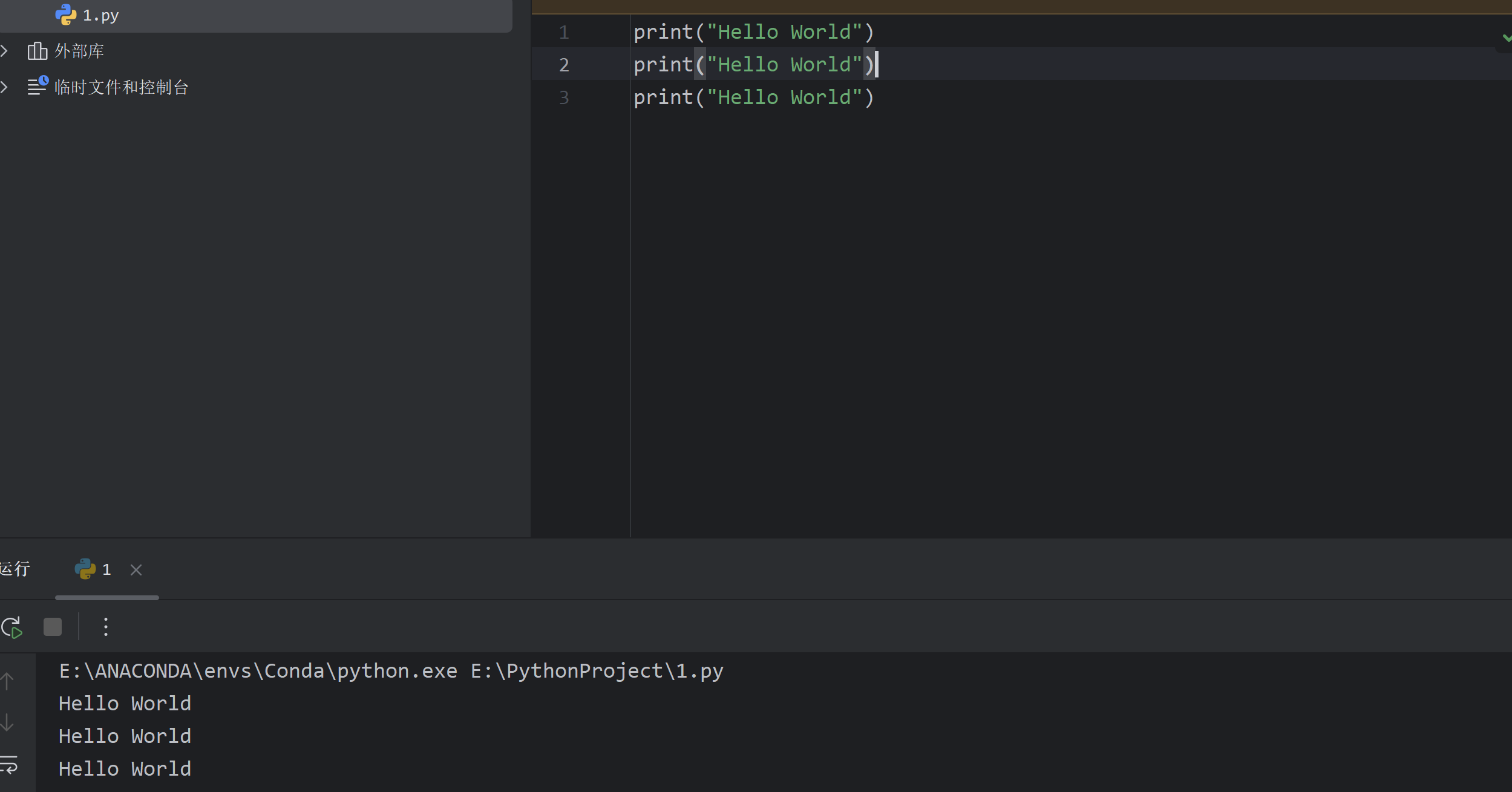The image size is (1512, 792).
Task: Click the 外部库 library icon
Action: 37,51
